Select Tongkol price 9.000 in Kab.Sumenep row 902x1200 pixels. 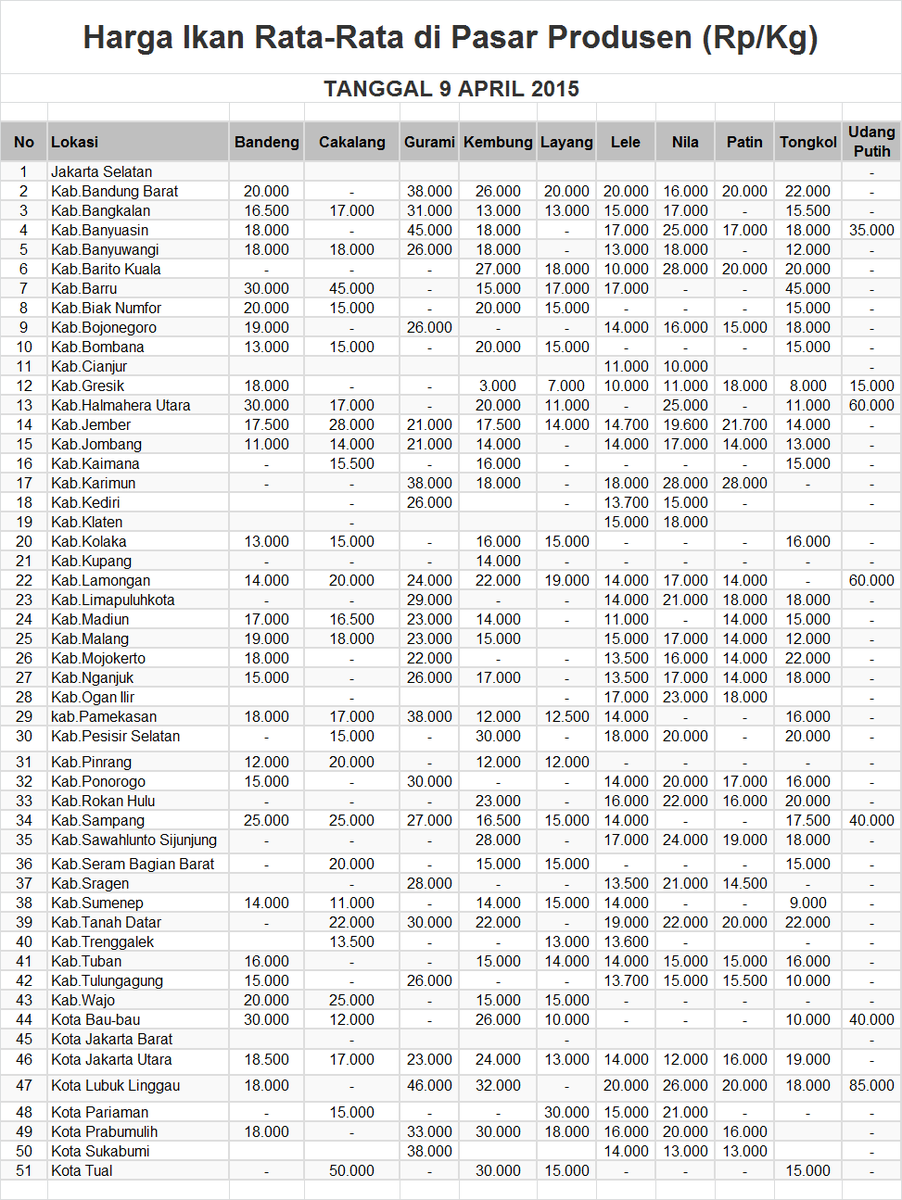pyautogui.click(x=808, y=903)
